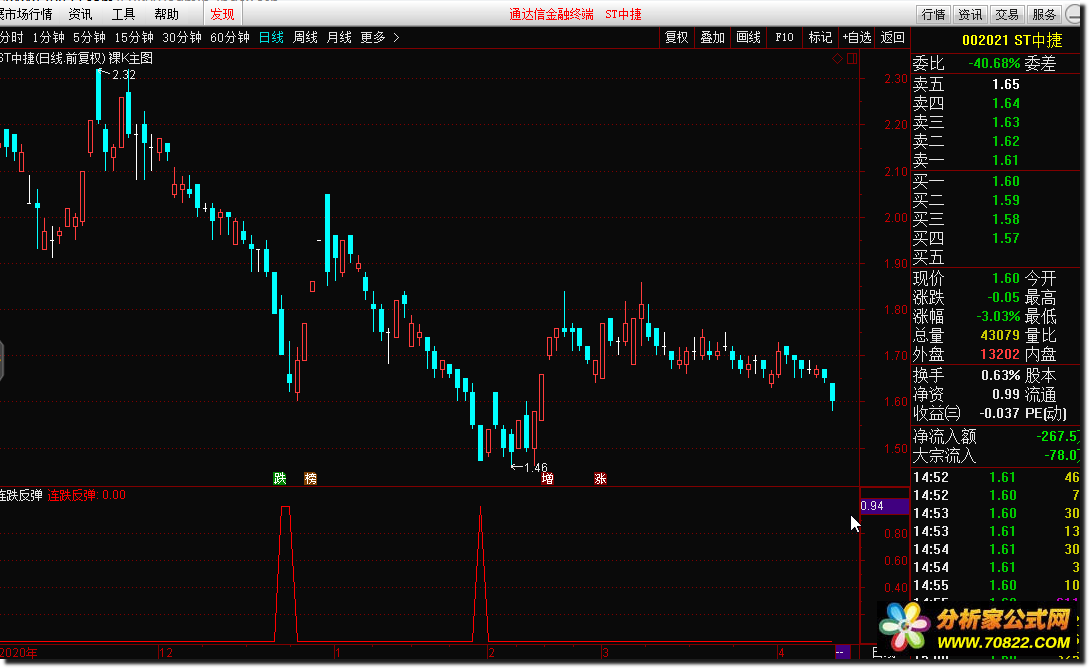
Task: Click the red 涨 marker under chart
Action: (601, 478)
